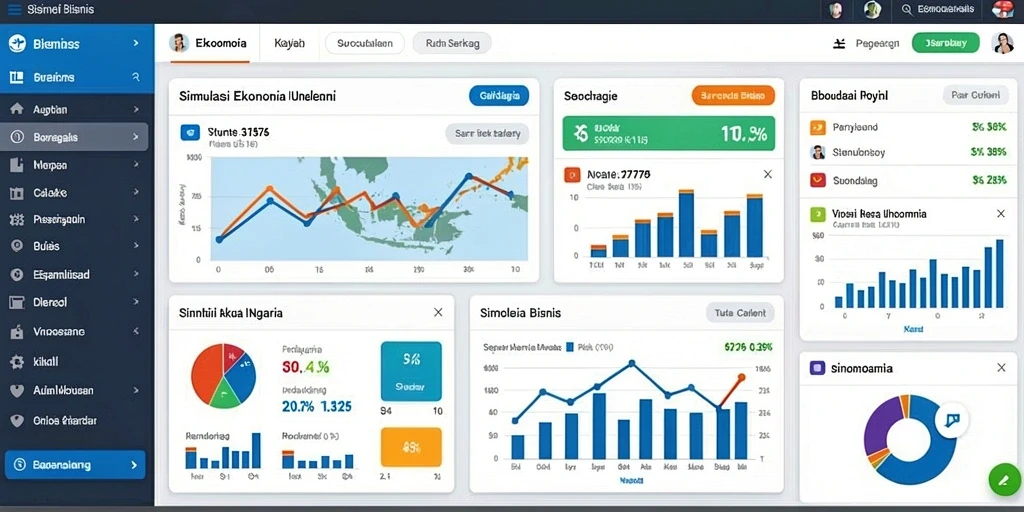
Task: Click the purple Sinomoarnia icon
Action: click(817, 368)
